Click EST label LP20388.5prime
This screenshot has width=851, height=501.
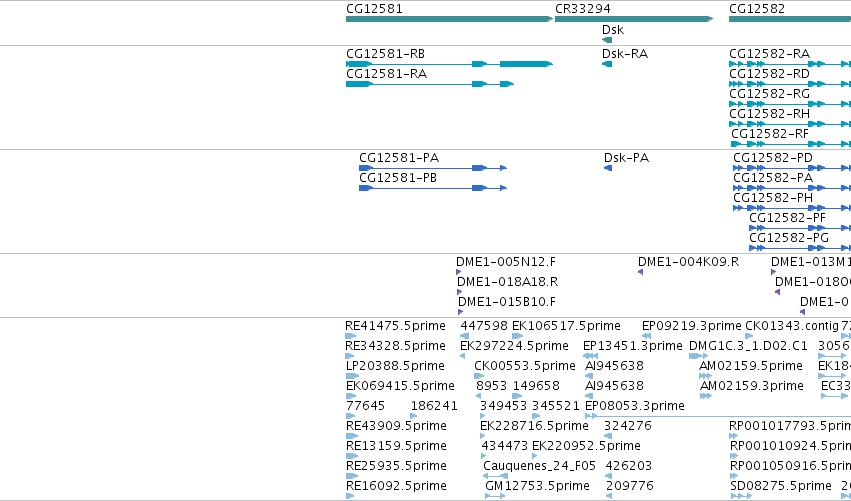click(x=395, y=366)
